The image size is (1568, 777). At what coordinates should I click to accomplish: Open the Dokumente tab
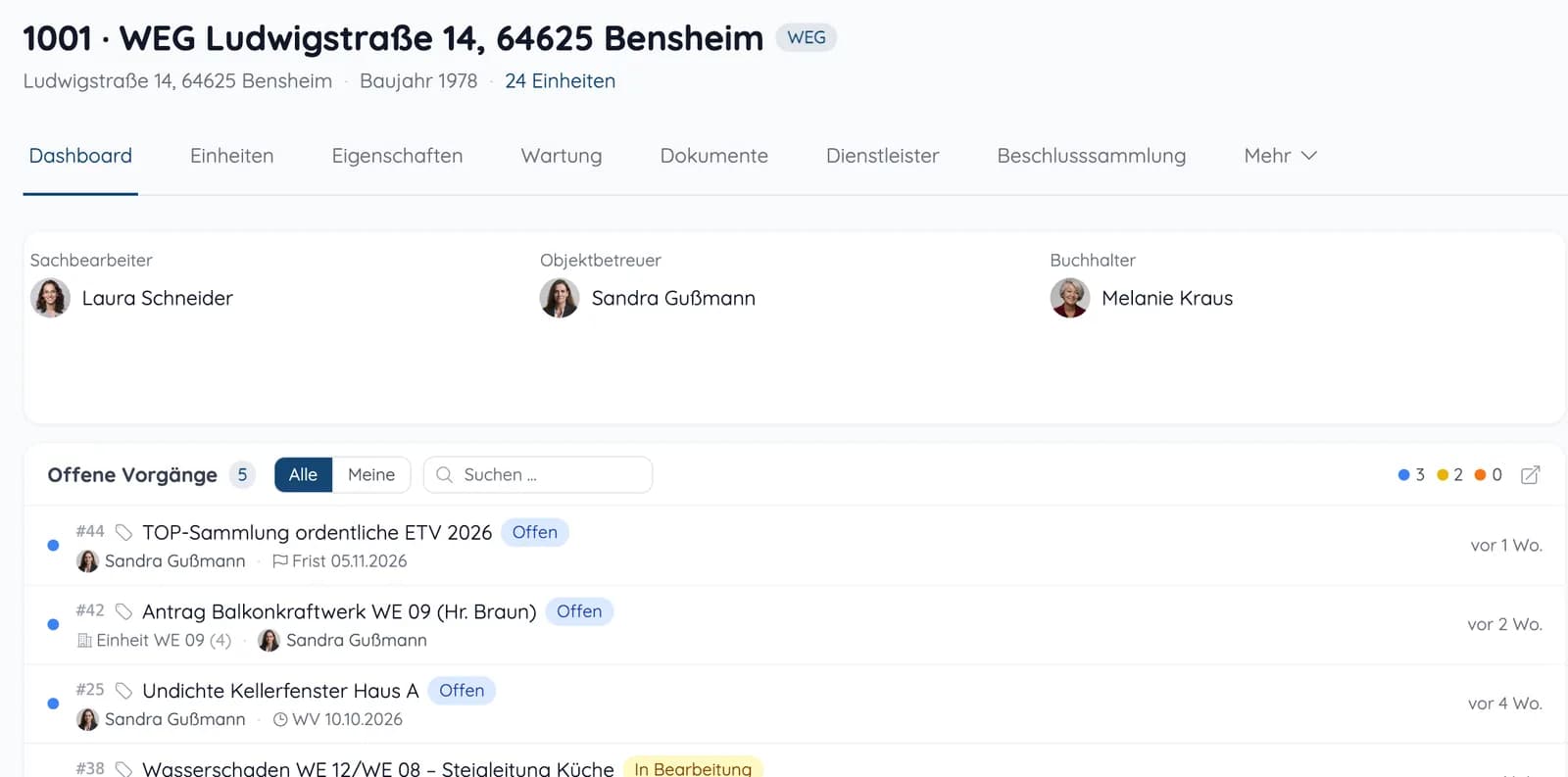point(714,156)
